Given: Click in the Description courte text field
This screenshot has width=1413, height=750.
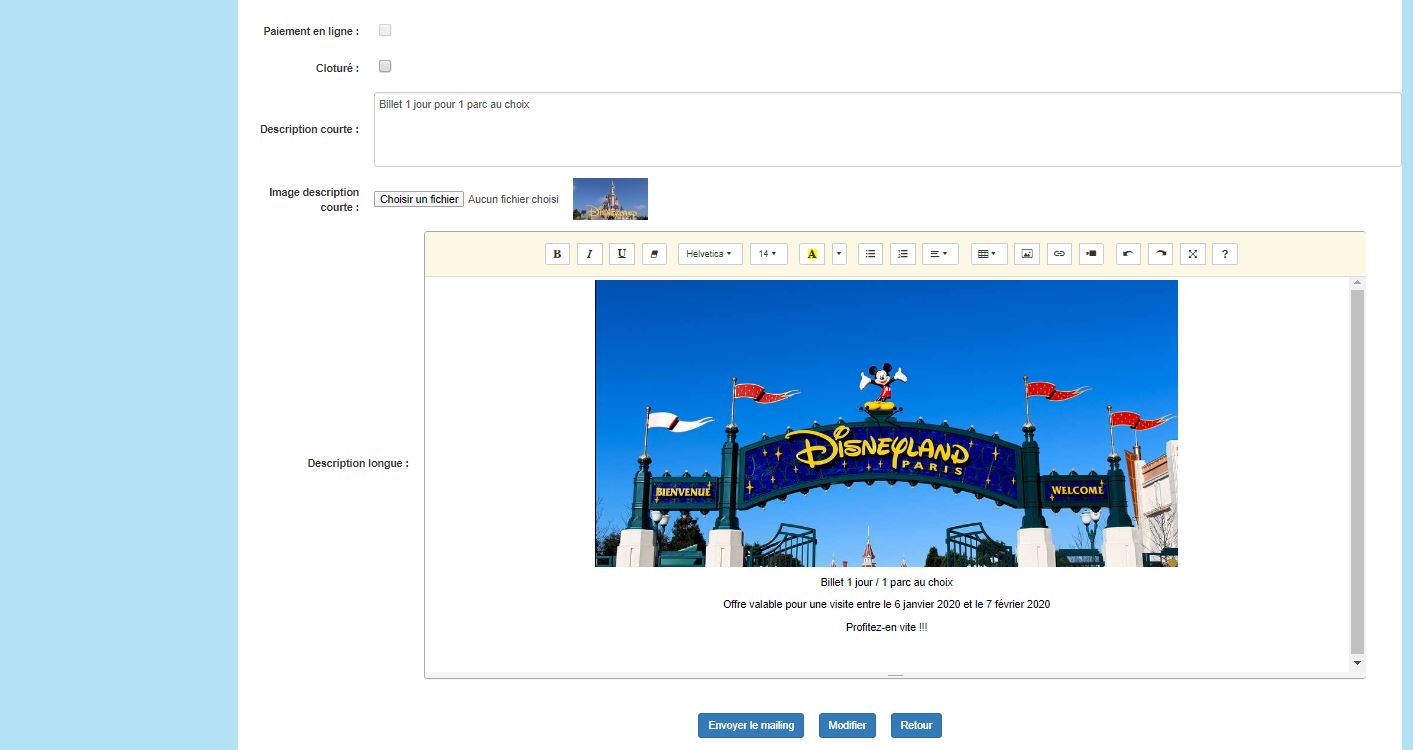Looking at the screenshot, I should (x=887, y=130).
